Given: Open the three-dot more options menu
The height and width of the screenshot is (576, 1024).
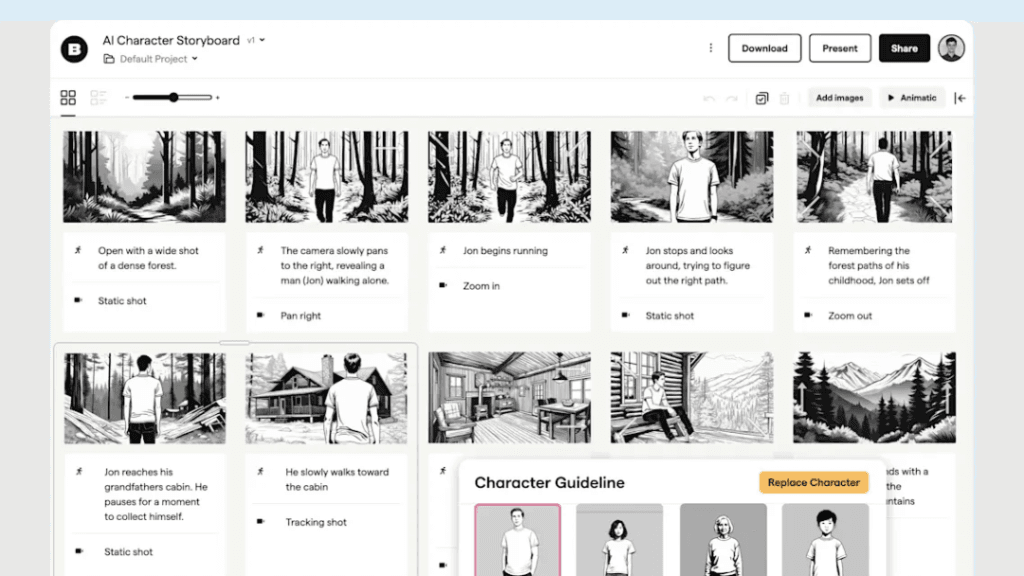Looking at the screenshot, I should click(711, 48).
